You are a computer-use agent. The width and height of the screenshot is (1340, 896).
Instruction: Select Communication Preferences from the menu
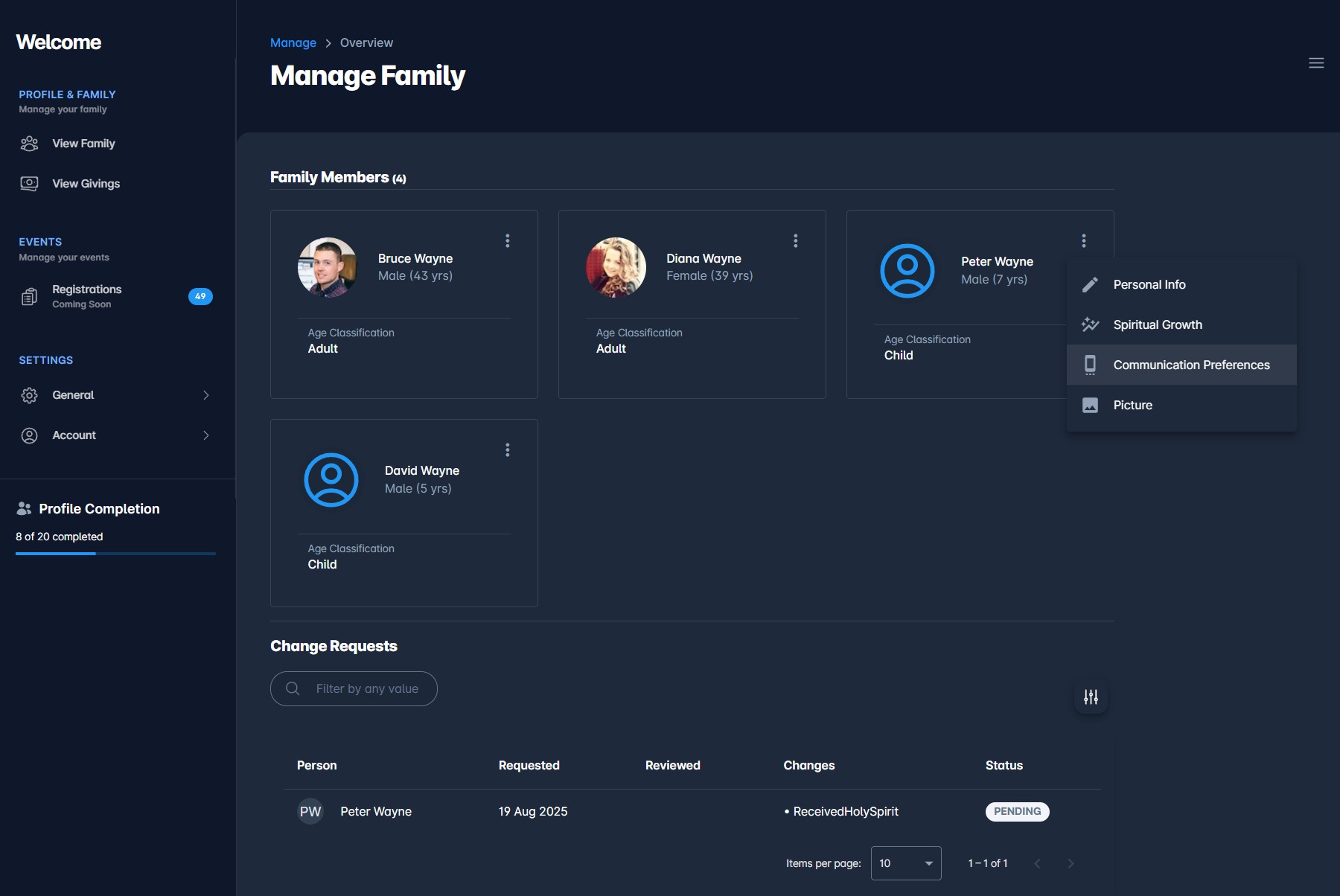(x=1191, y=365)
